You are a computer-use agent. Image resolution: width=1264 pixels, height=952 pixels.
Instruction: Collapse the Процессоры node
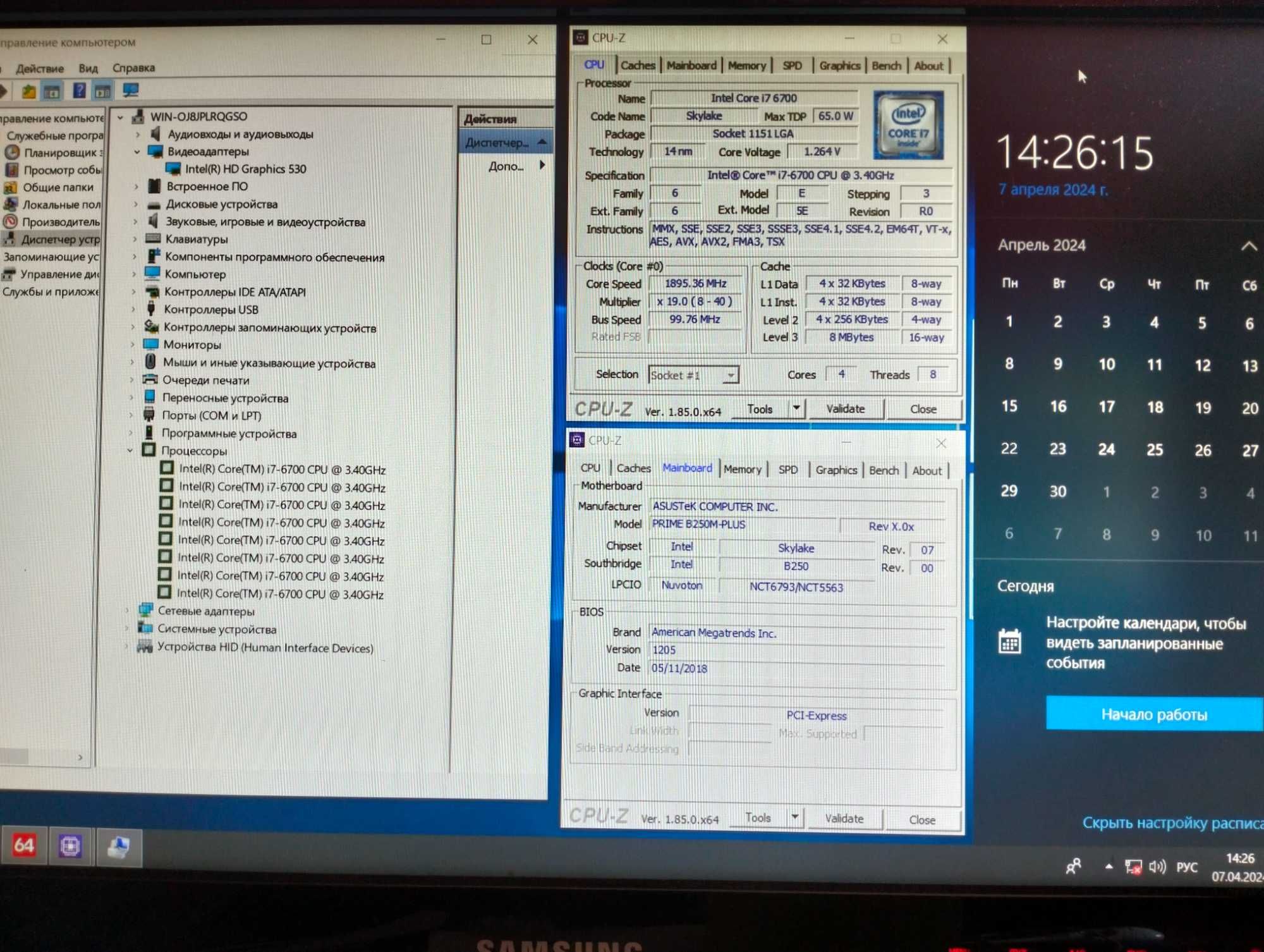[131, 451]
